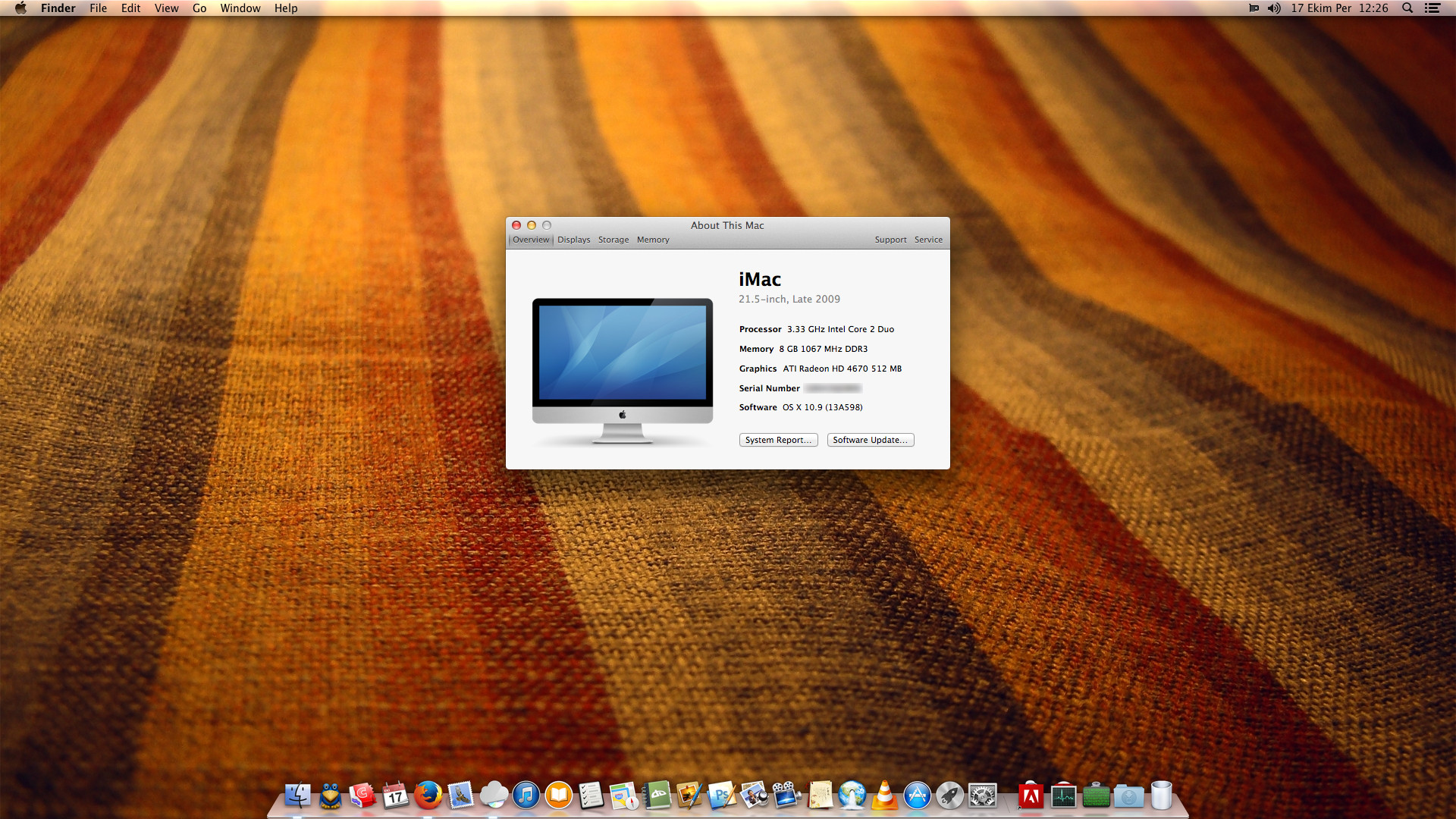1456x819 pixels.
Task: Open the File menu
Action: tap(99, 8)
